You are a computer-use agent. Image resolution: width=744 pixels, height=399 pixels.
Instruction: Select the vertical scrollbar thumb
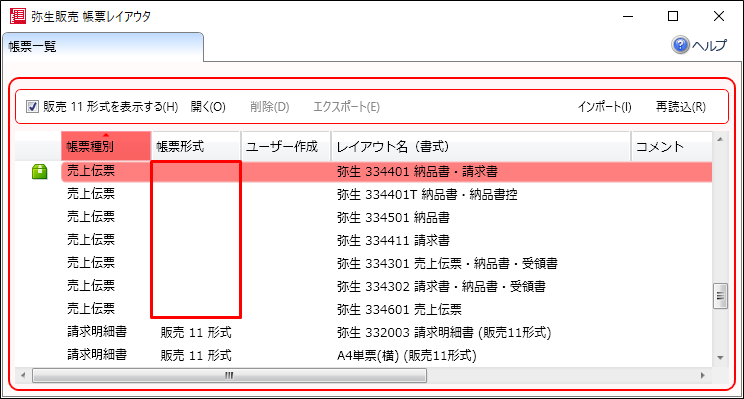coord(720,296)
